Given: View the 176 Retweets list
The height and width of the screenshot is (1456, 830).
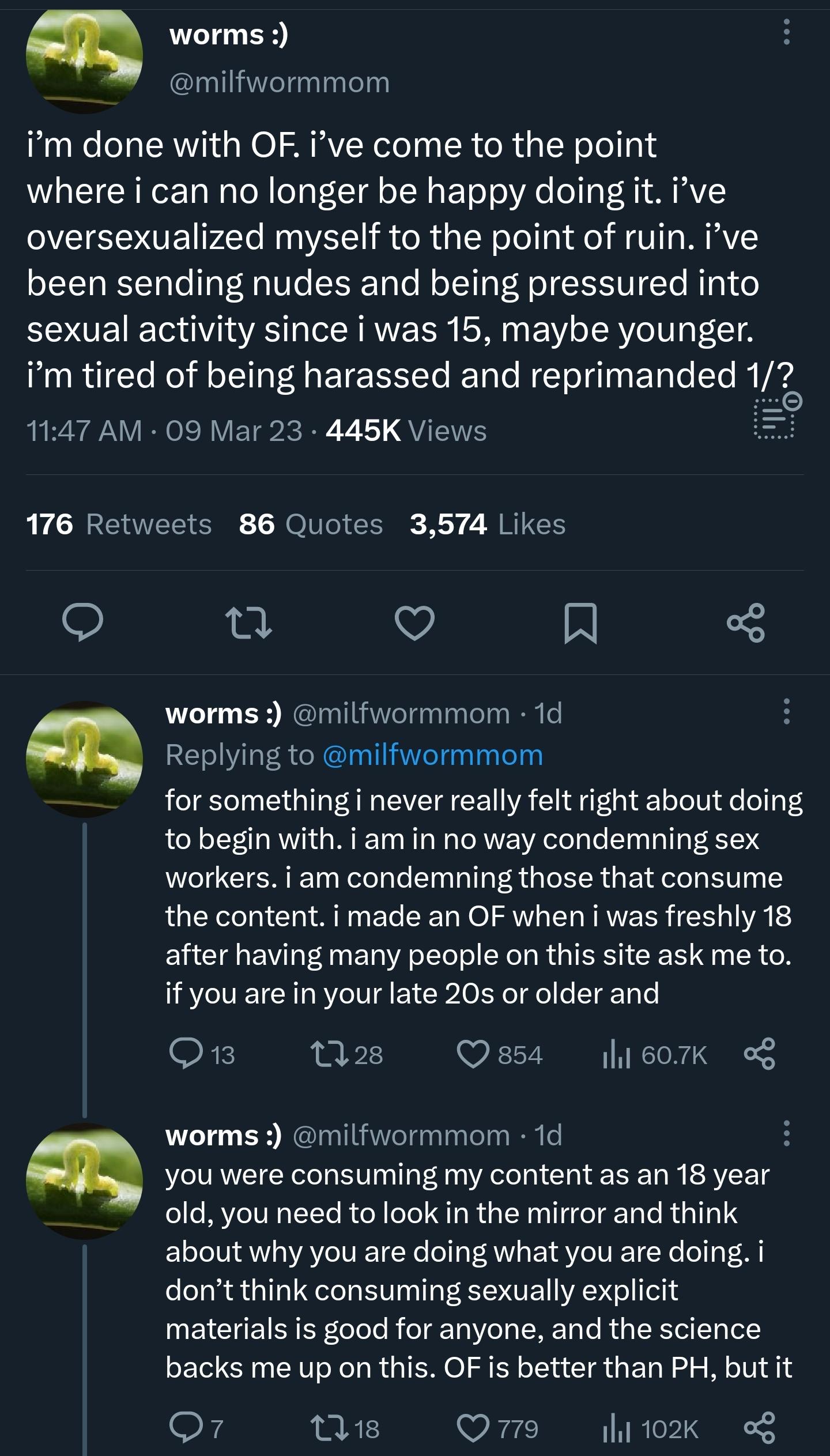Looking at the screenshot, I should click(119, 524).
